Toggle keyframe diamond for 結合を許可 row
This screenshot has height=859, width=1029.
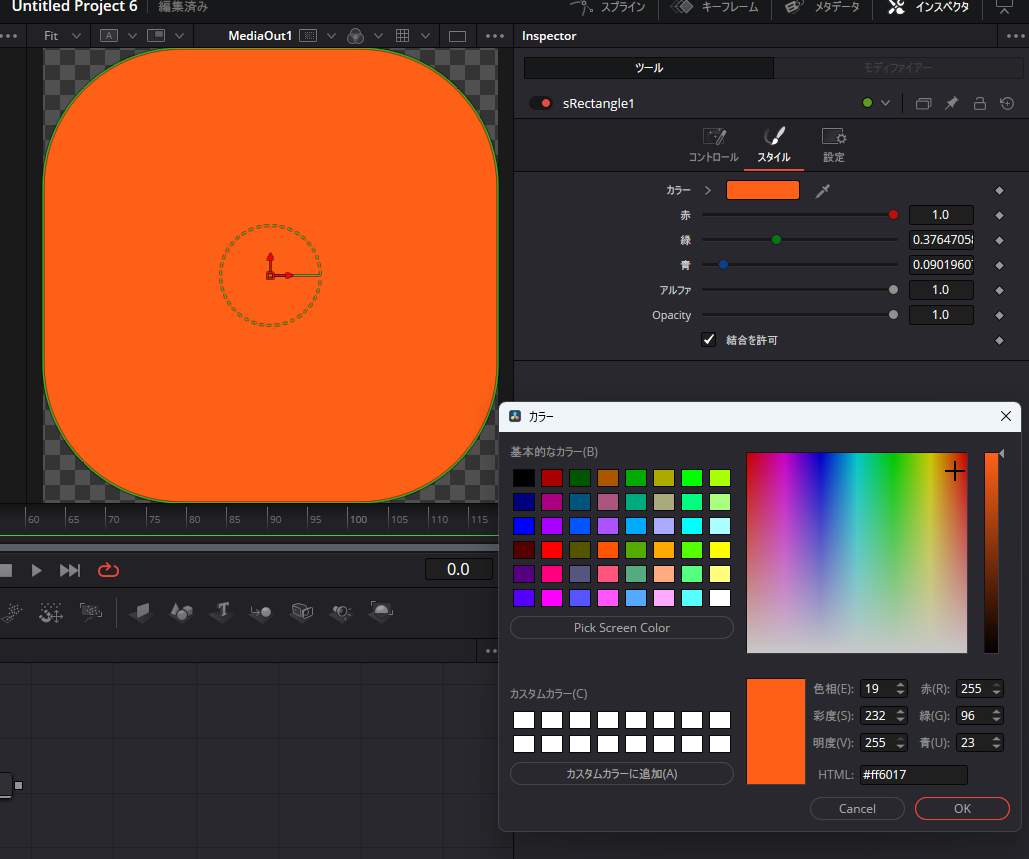(x=999, y=340)
